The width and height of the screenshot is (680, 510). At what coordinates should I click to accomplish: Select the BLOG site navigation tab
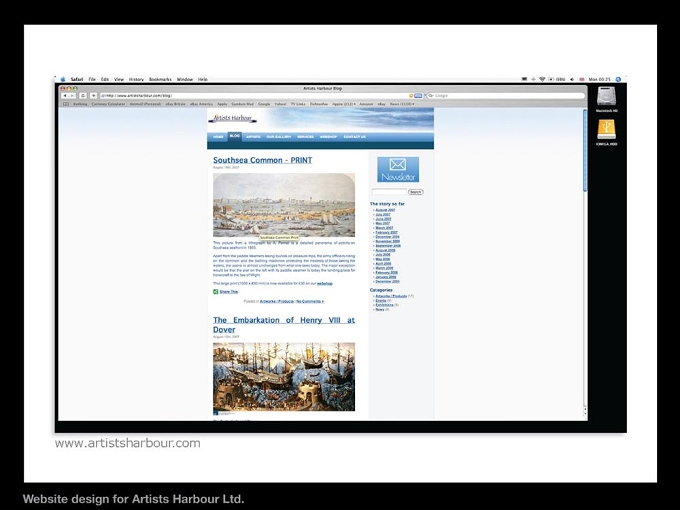[x=235, y=136]
